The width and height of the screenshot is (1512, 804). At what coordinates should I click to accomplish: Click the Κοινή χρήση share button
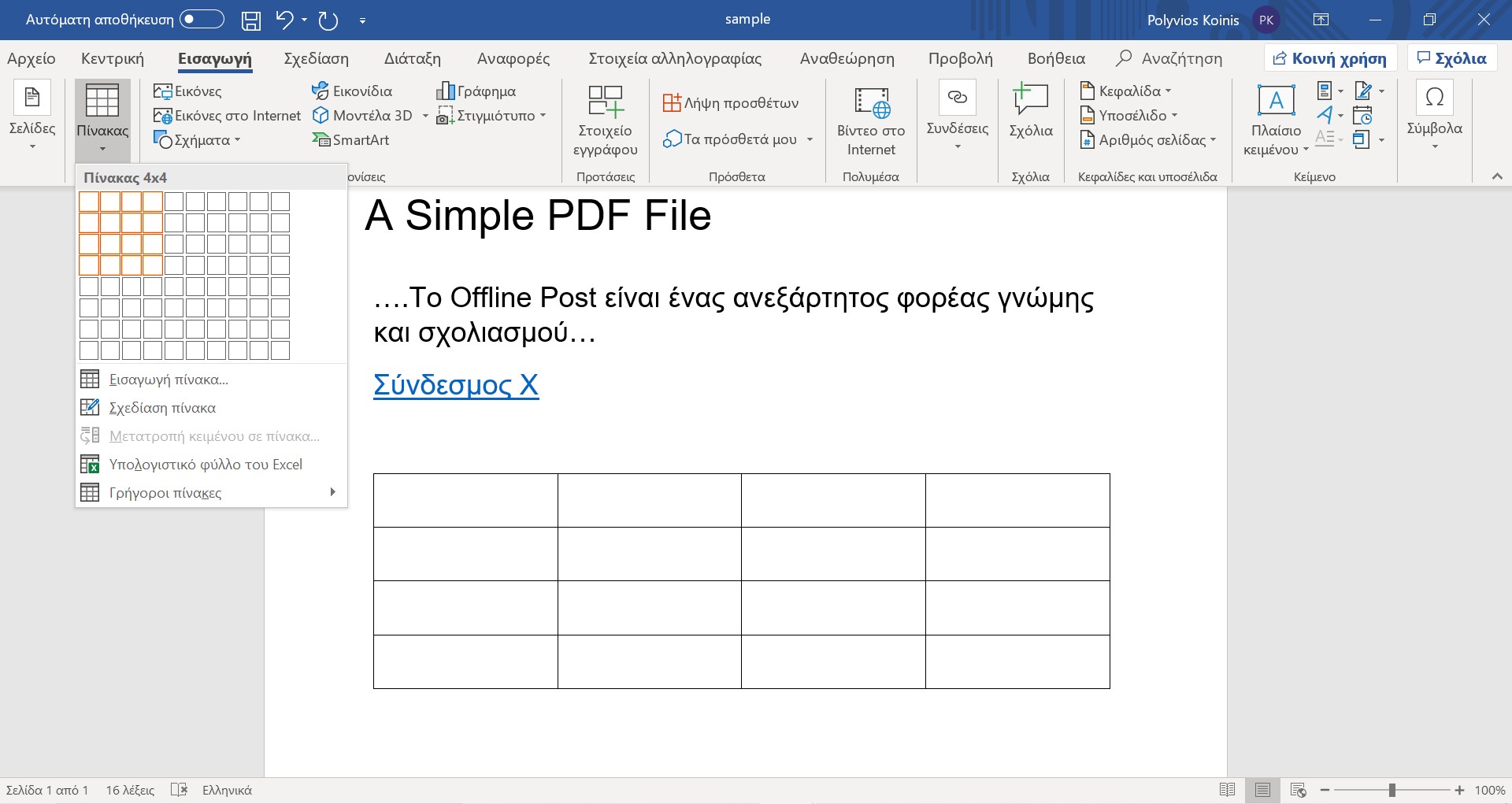pyautogui.click(x=1330, y=58)
